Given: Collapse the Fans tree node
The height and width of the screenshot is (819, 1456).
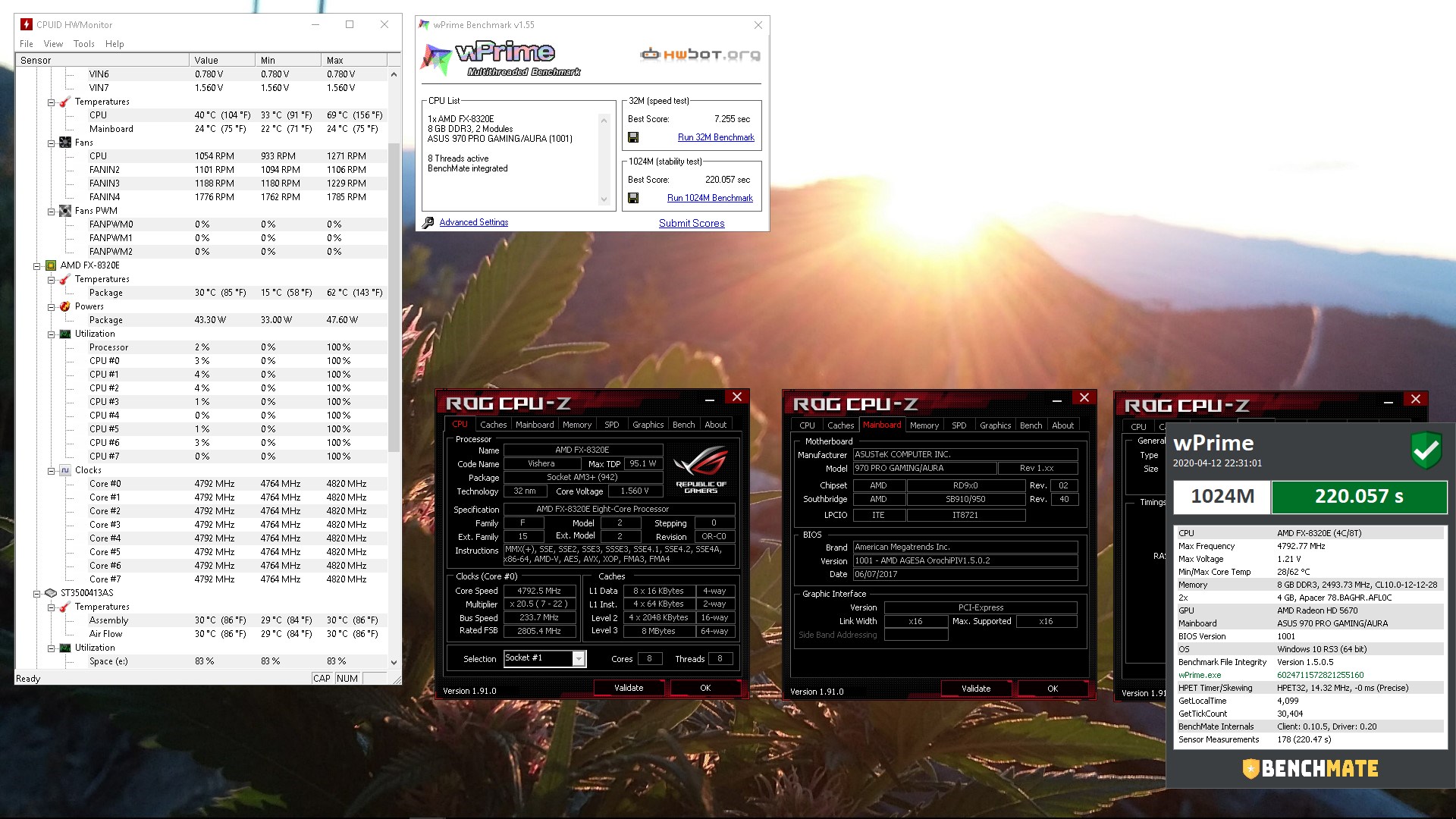Looking at the screenshot, I should point(51,143).
